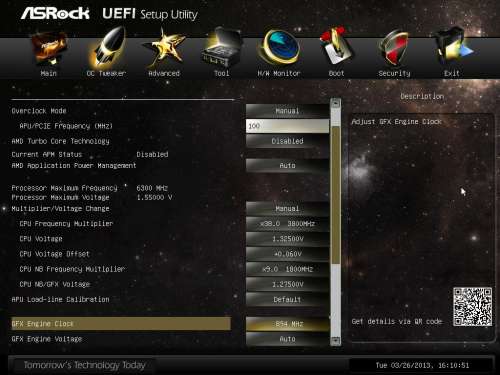Image resolution: width=500 pixels, height=375 pixels.
Task: Click the 'Adjust GFX Engine Clock' description
Action: point(396,122)
